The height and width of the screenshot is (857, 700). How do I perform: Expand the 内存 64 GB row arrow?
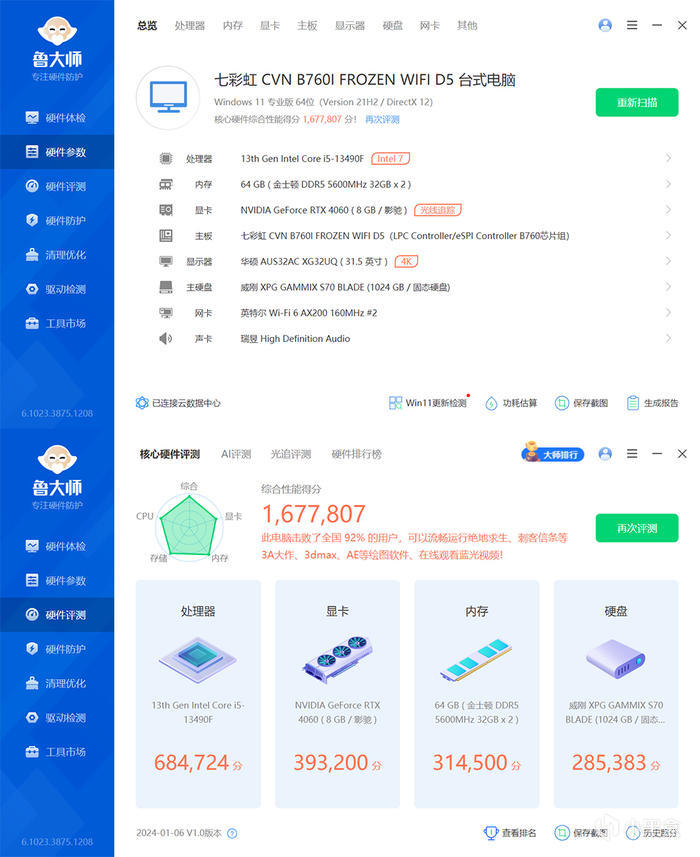click(x=668, y=184)
